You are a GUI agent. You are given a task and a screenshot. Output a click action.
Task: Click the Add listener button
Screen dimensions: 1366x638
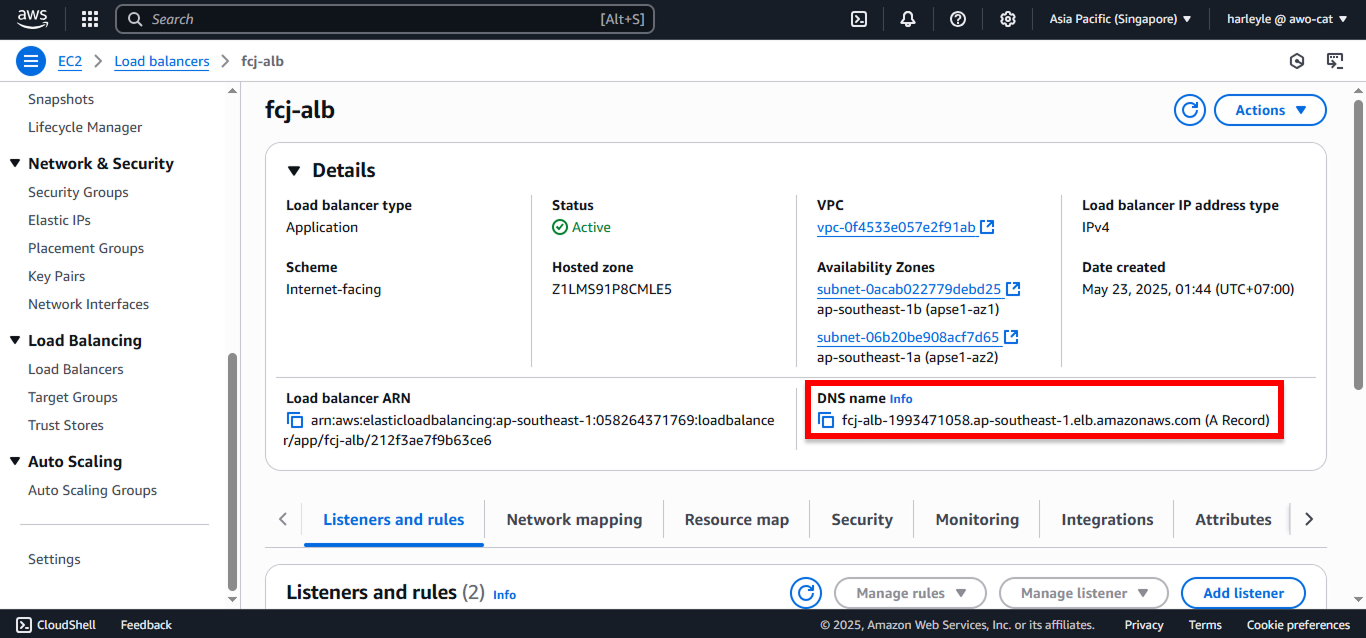tap(1244, 593)
